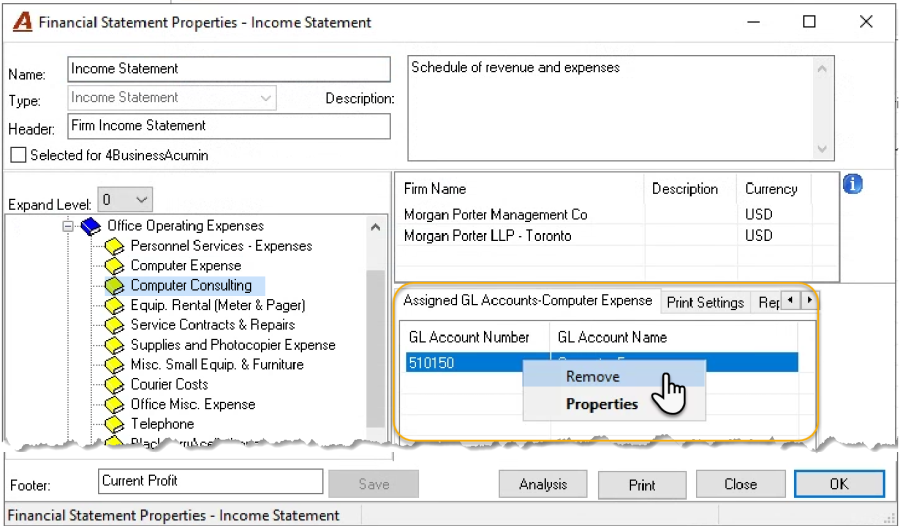Select Morgan Porter Management Co row
Image resolution: width=900 pixels, height=526 pixels.
tap(616, 215)
